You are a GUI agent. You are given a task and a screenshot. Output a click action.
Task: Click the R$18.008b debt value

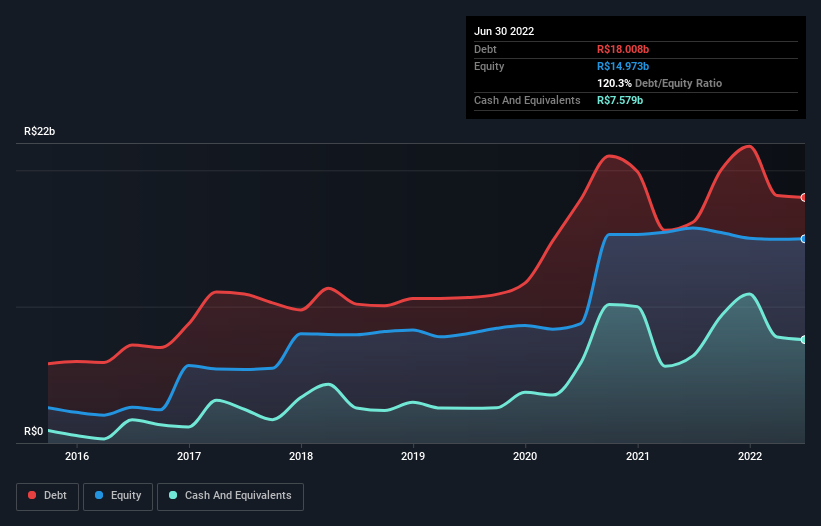pyautogui.click(x=623, y=49)
